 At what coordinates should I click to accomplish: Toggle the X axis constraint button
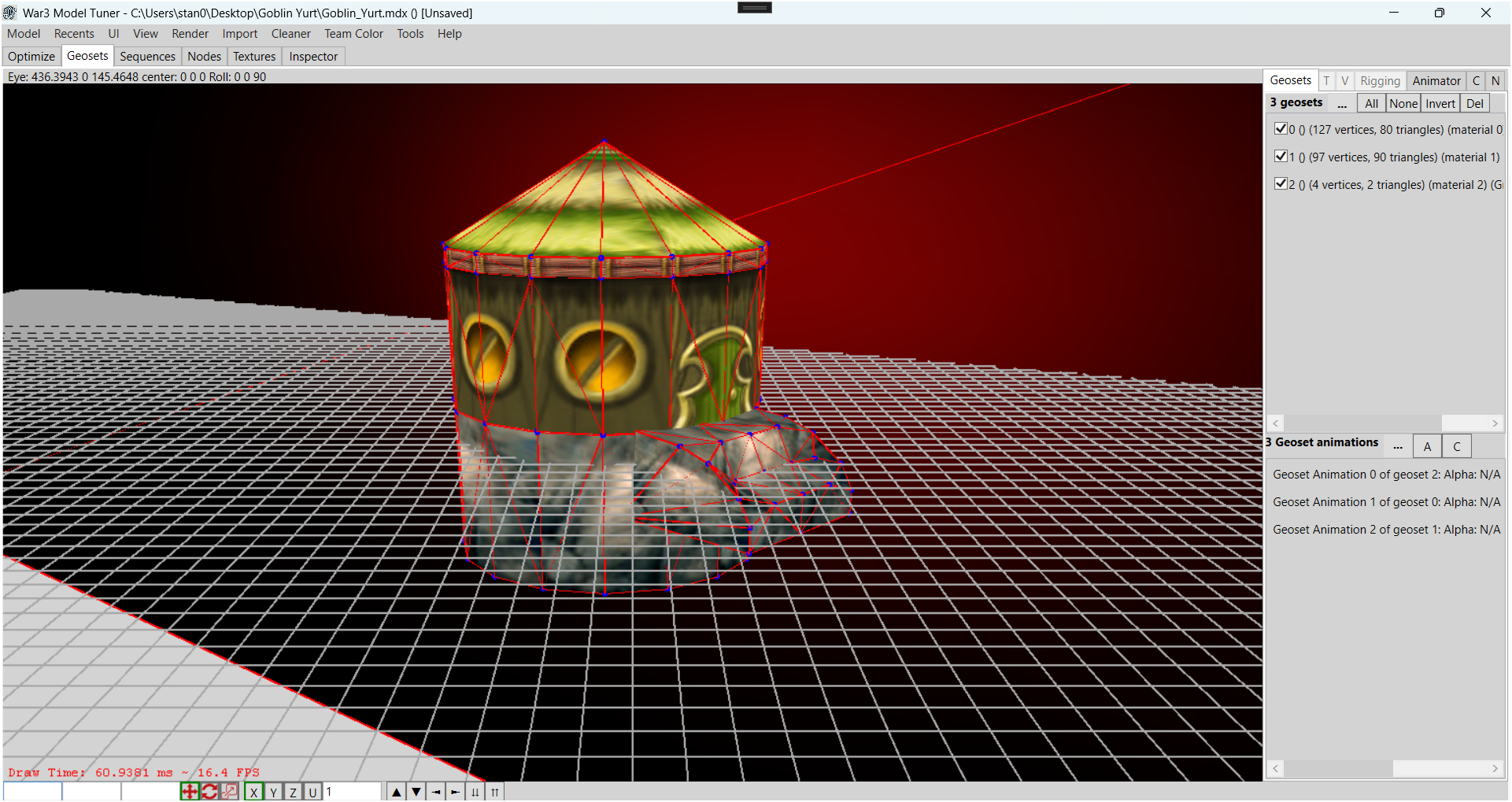pyautogui.click(x=253, y=792)
